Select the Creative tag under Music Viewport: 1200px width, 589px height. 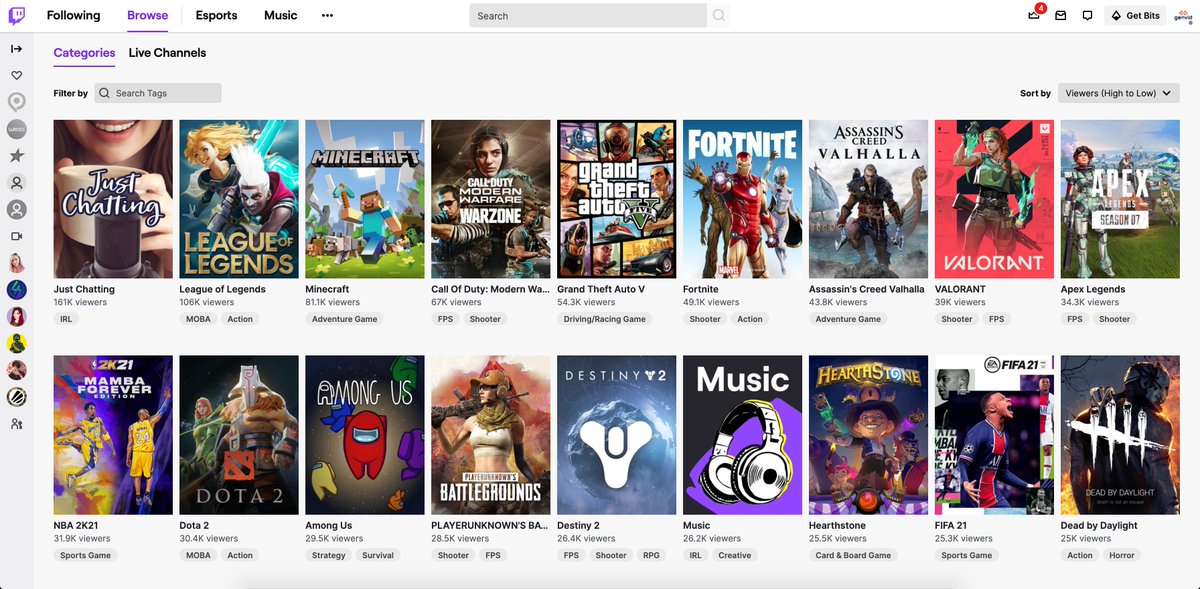tap(734, 555)
